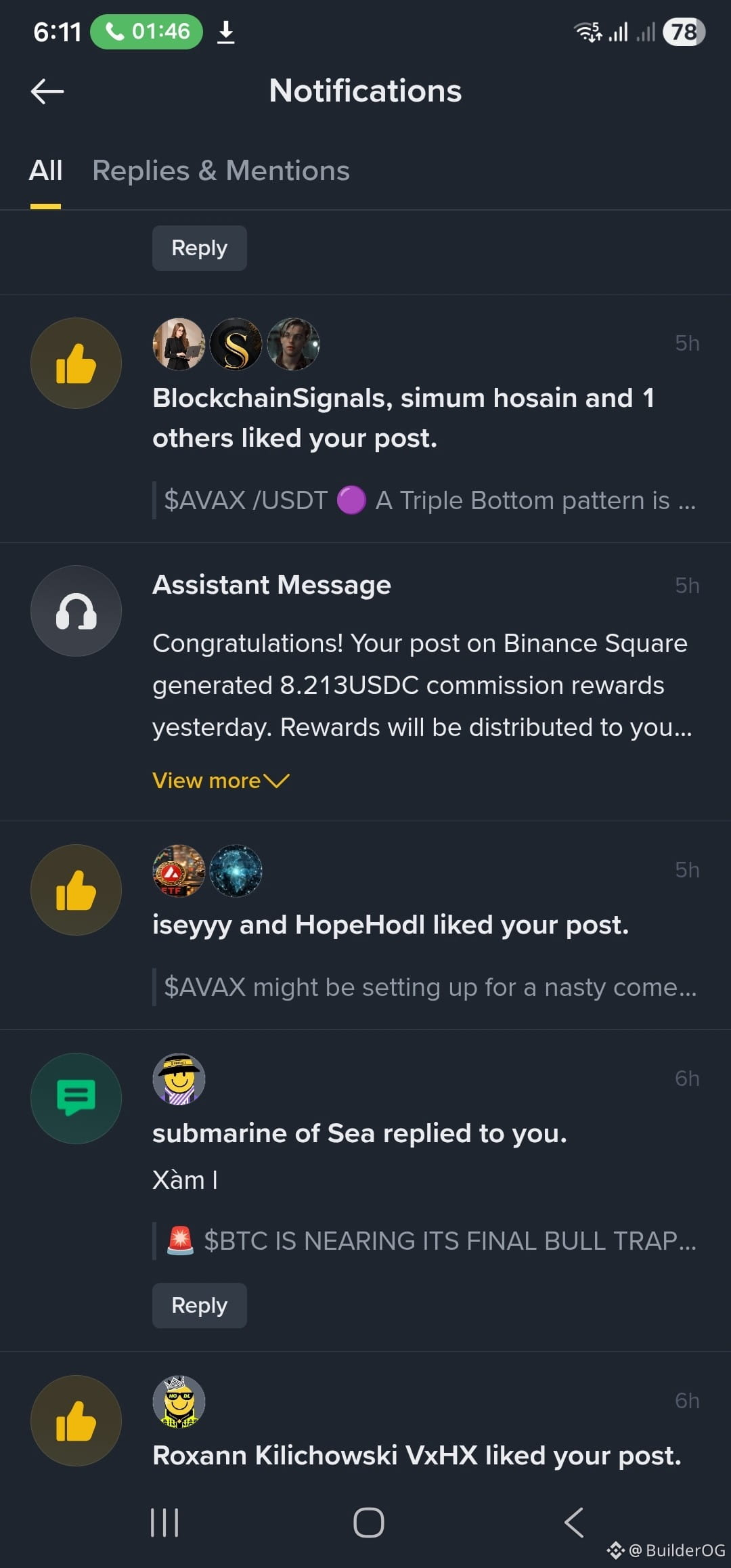The width and height of the screenshot is (731, 1568).
Task: Tap the top Reply button below the tabs
Action: tap(199, 248)
